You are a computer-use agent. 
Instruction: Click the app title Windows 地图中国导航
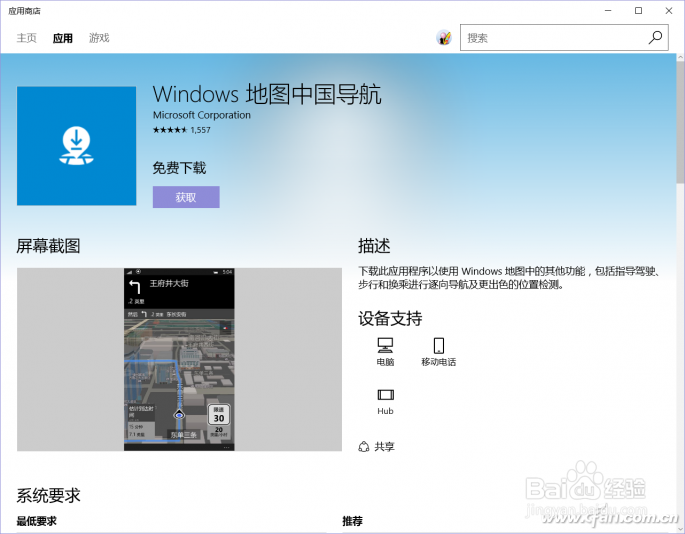[267, 94]
